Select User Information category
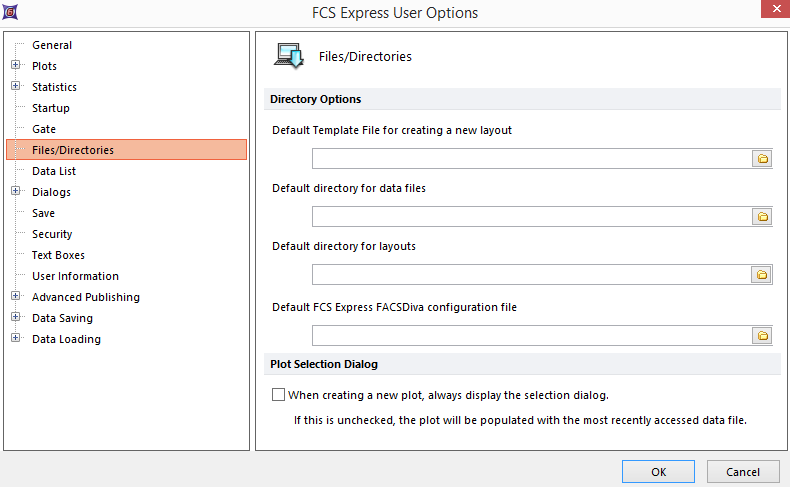790x487 pixels. click(x=75, y=276)
